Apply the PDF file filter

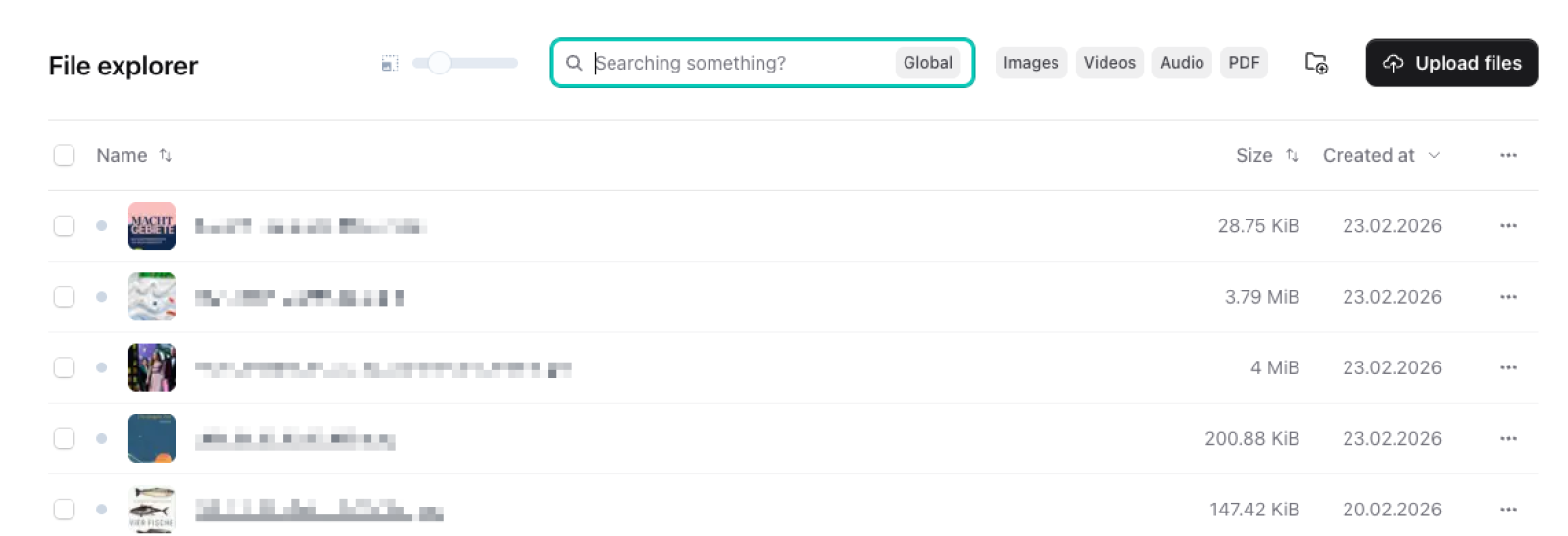pos(1244,64)
